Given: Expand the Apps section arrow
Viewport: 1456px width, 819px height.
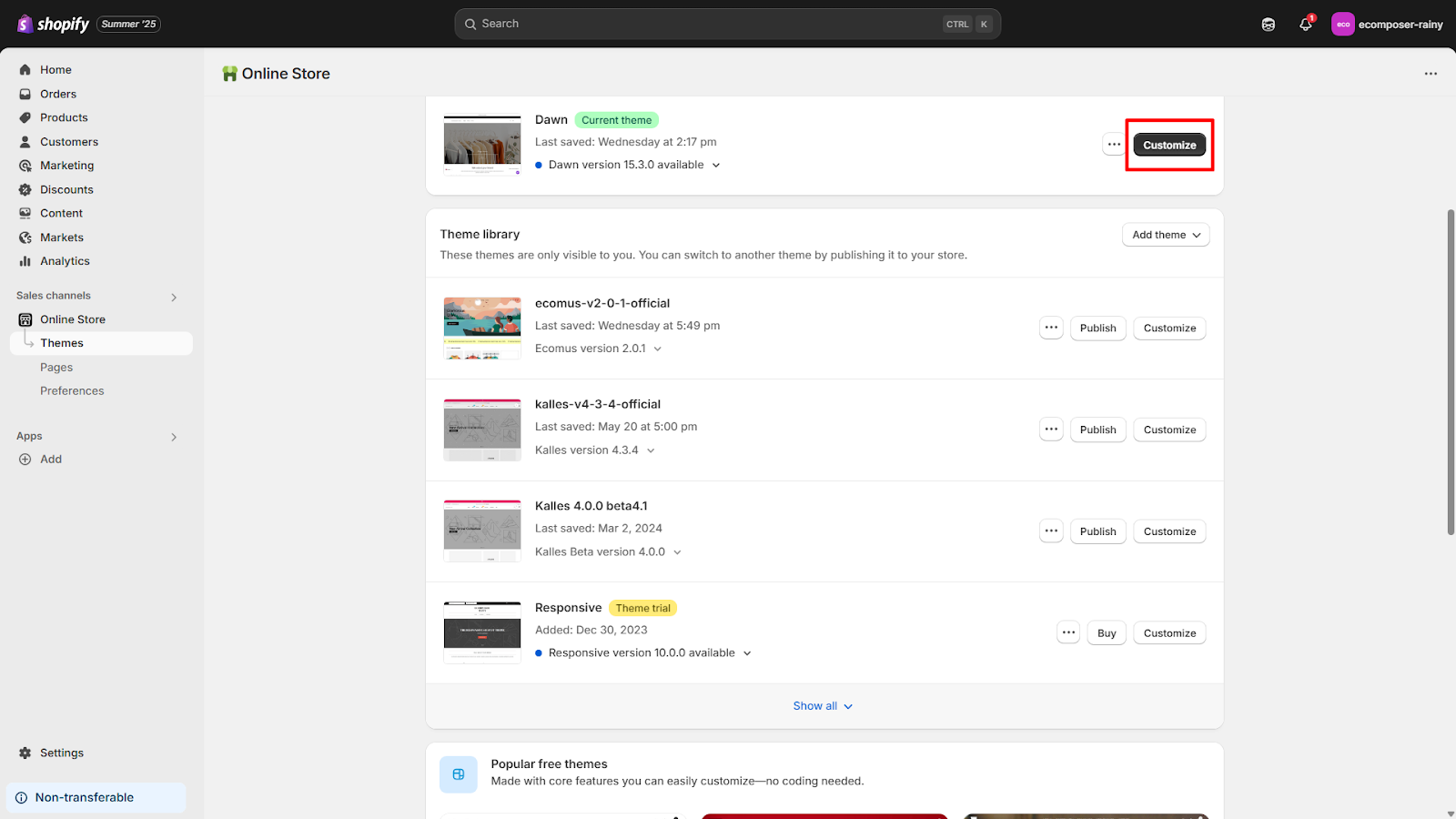Looking at the screenshot, I should (x=174, y=437).
